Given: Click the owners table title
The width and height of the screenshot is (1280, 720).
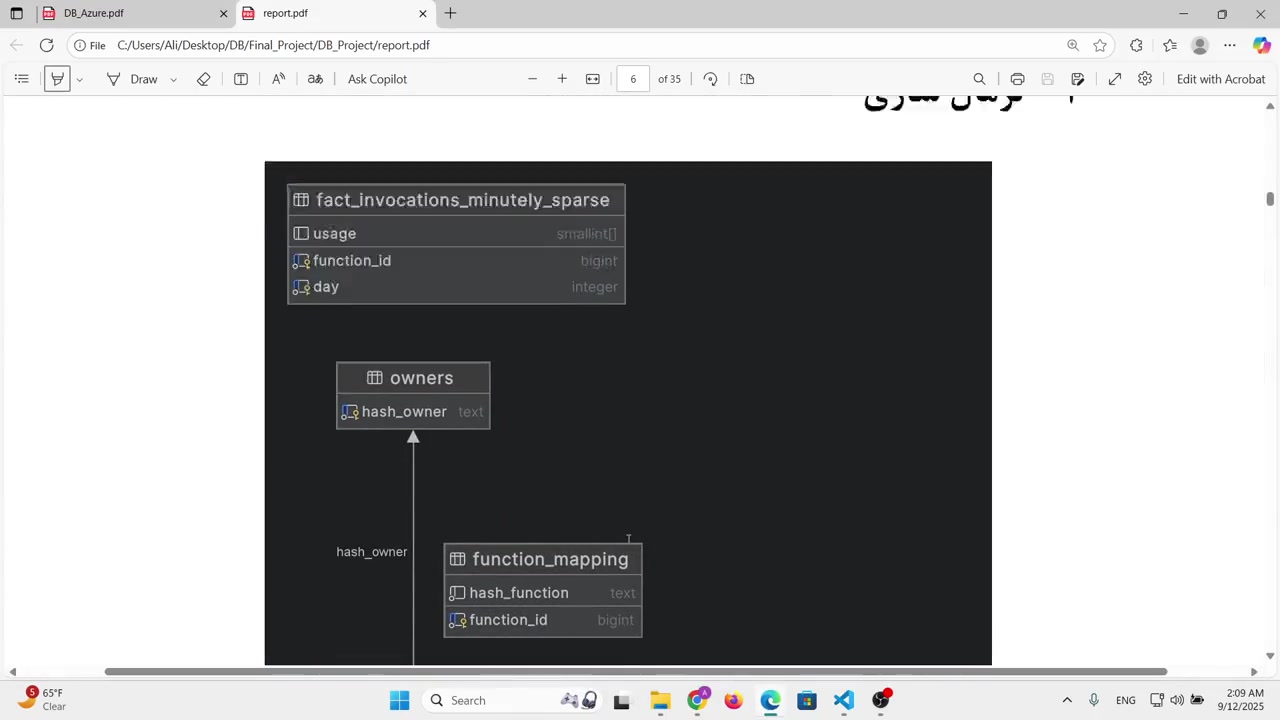Looking at the screenshot, I should click(421, 378).
